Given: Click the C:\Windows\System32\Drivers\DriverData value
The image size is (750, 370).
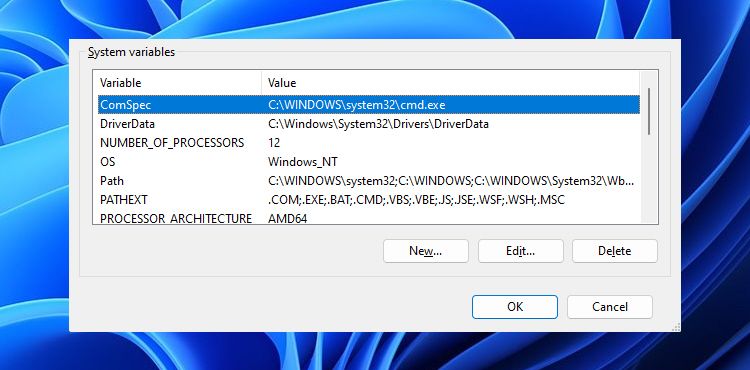Looking at the screenshot, I should pyautogui.click(x=378, y=124).
